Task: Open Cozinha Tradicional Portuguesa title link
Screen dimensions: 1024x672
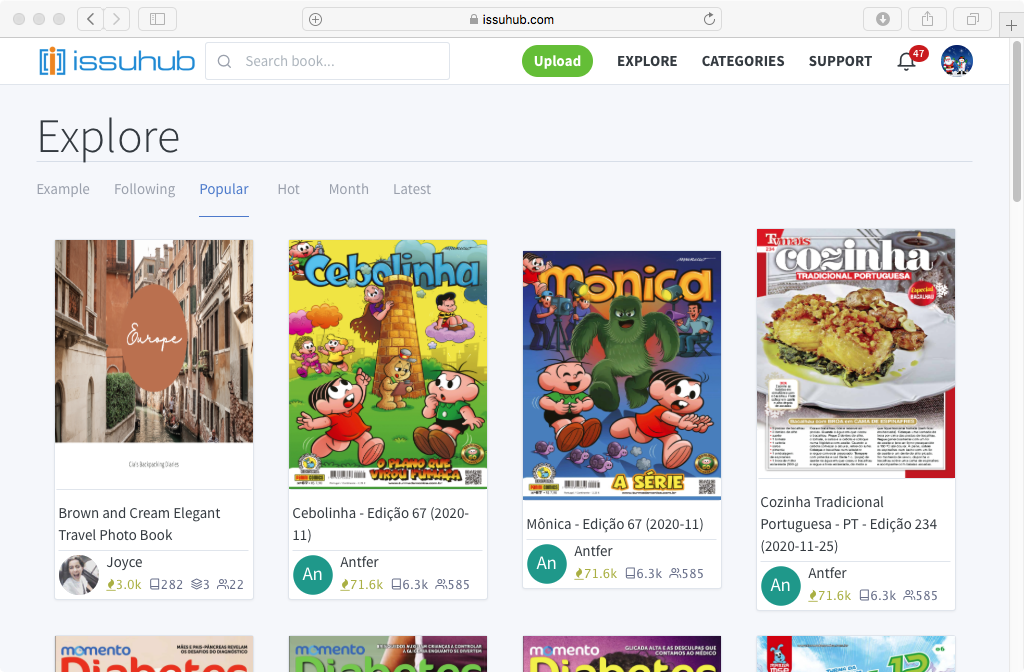Action: click(x=849, y=524)
